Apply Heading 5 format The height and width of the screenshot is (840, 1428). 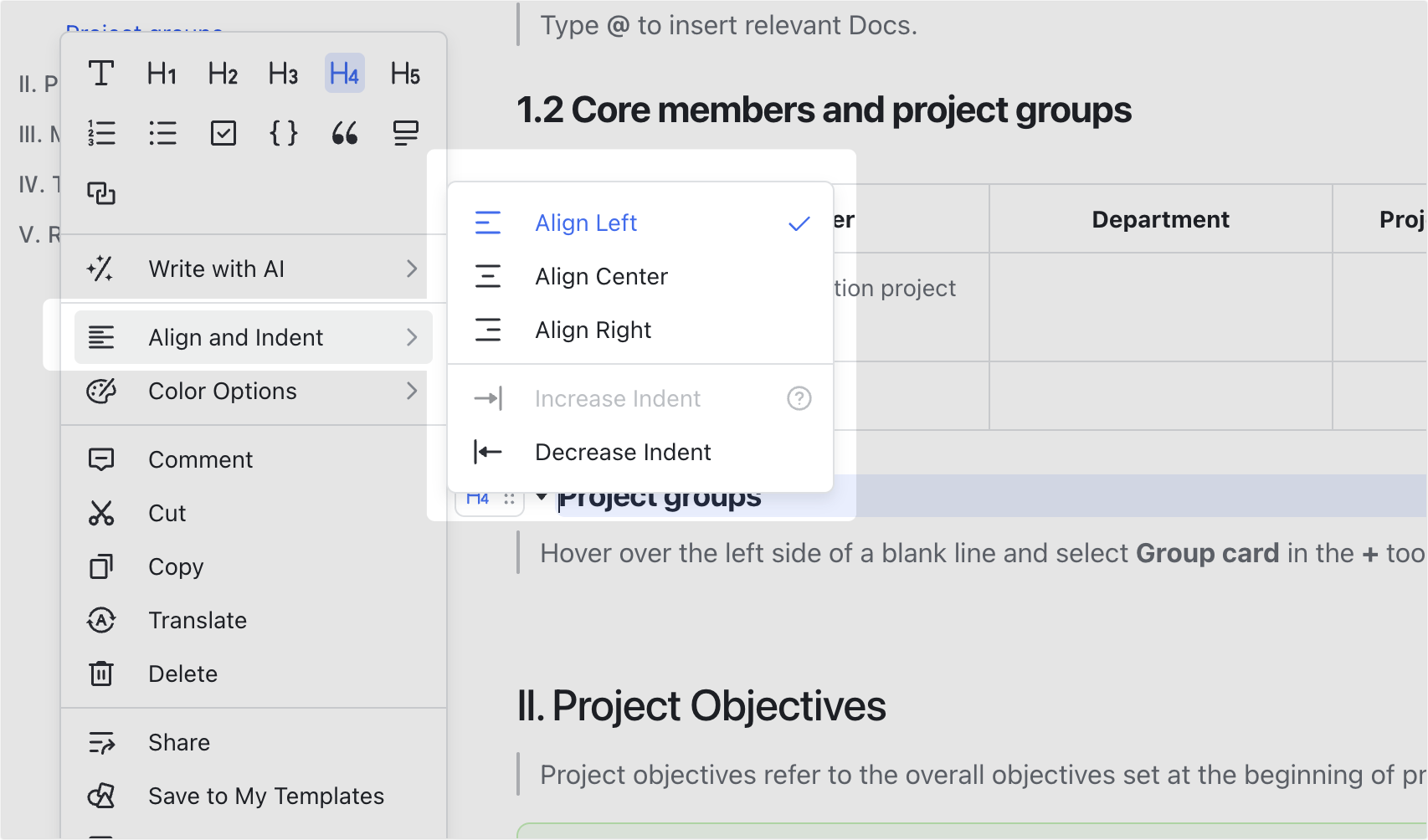(405, 74)
